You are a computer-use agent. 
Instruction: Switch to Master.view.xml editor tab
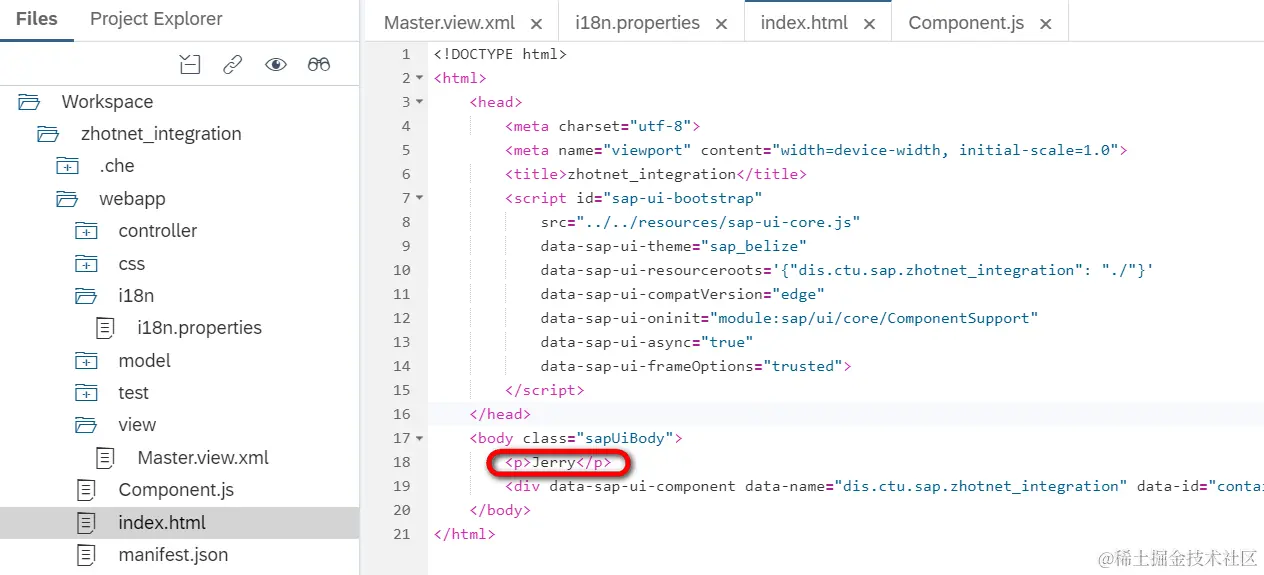coord(449,23)
